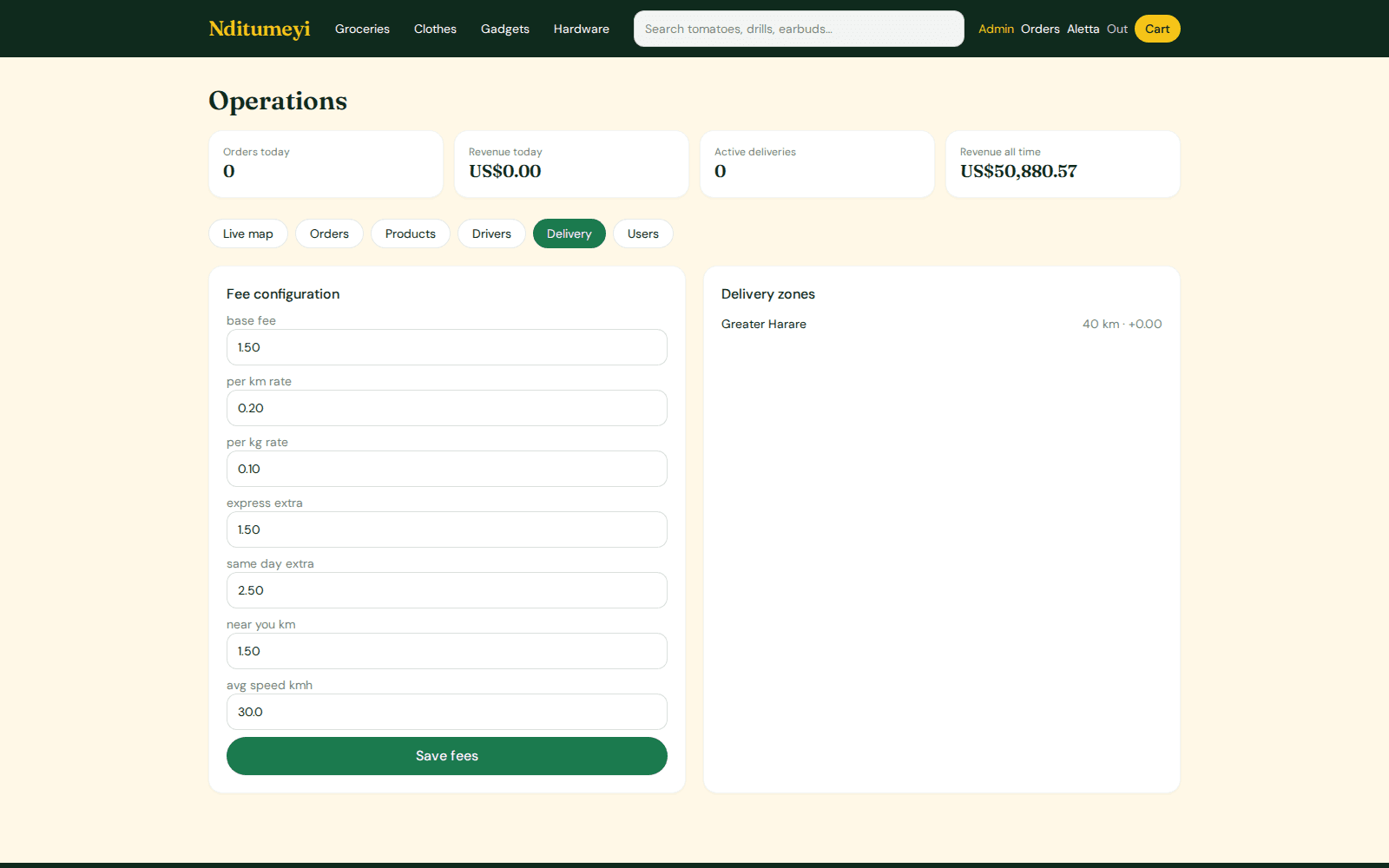Click the Revenue all time US$50,880.57 value
Screen dimensions: 1389x868
tap(1018, 171)
